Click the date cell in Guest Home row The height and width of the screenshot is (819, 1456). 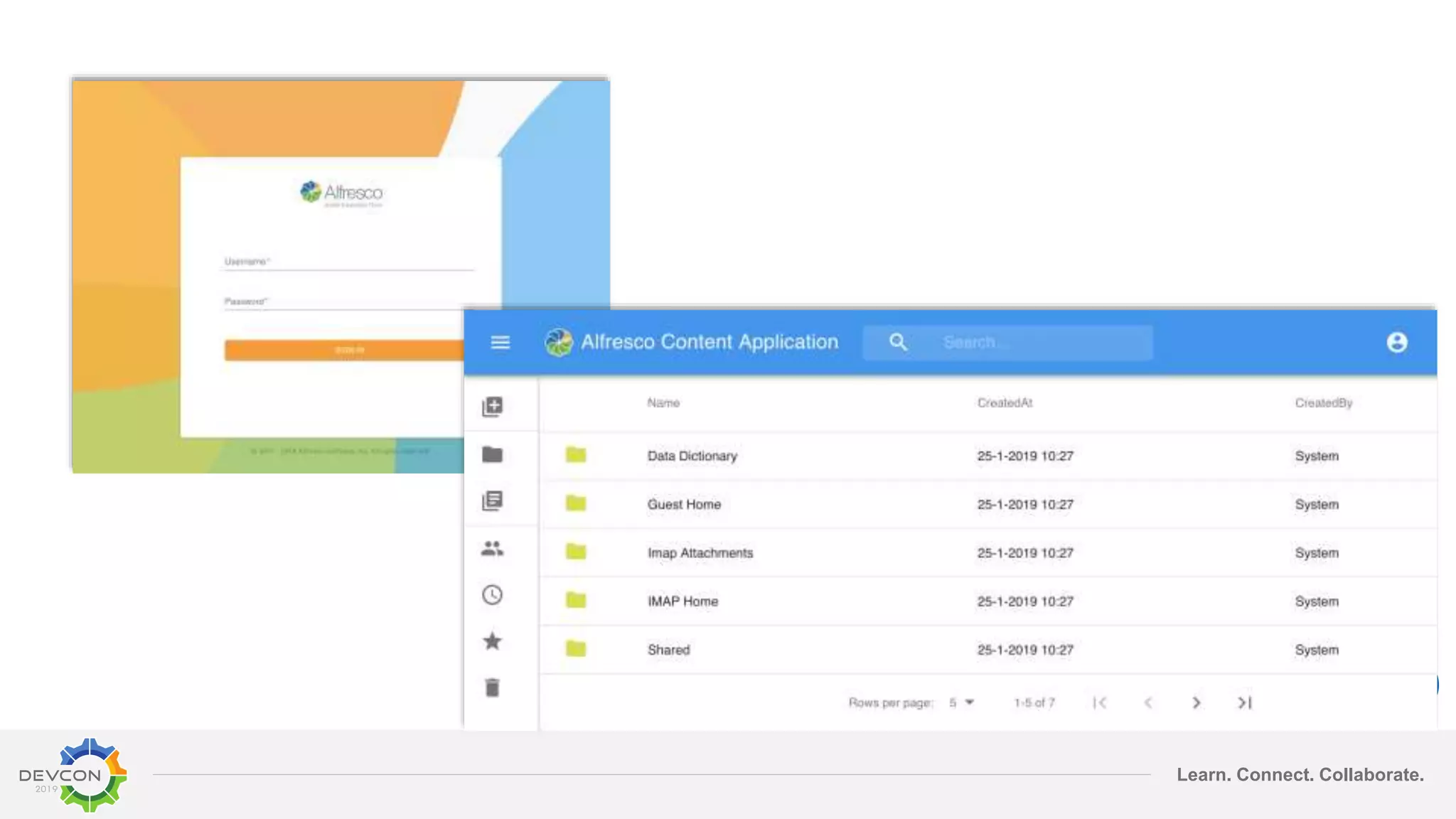[x=1024, y=505]
